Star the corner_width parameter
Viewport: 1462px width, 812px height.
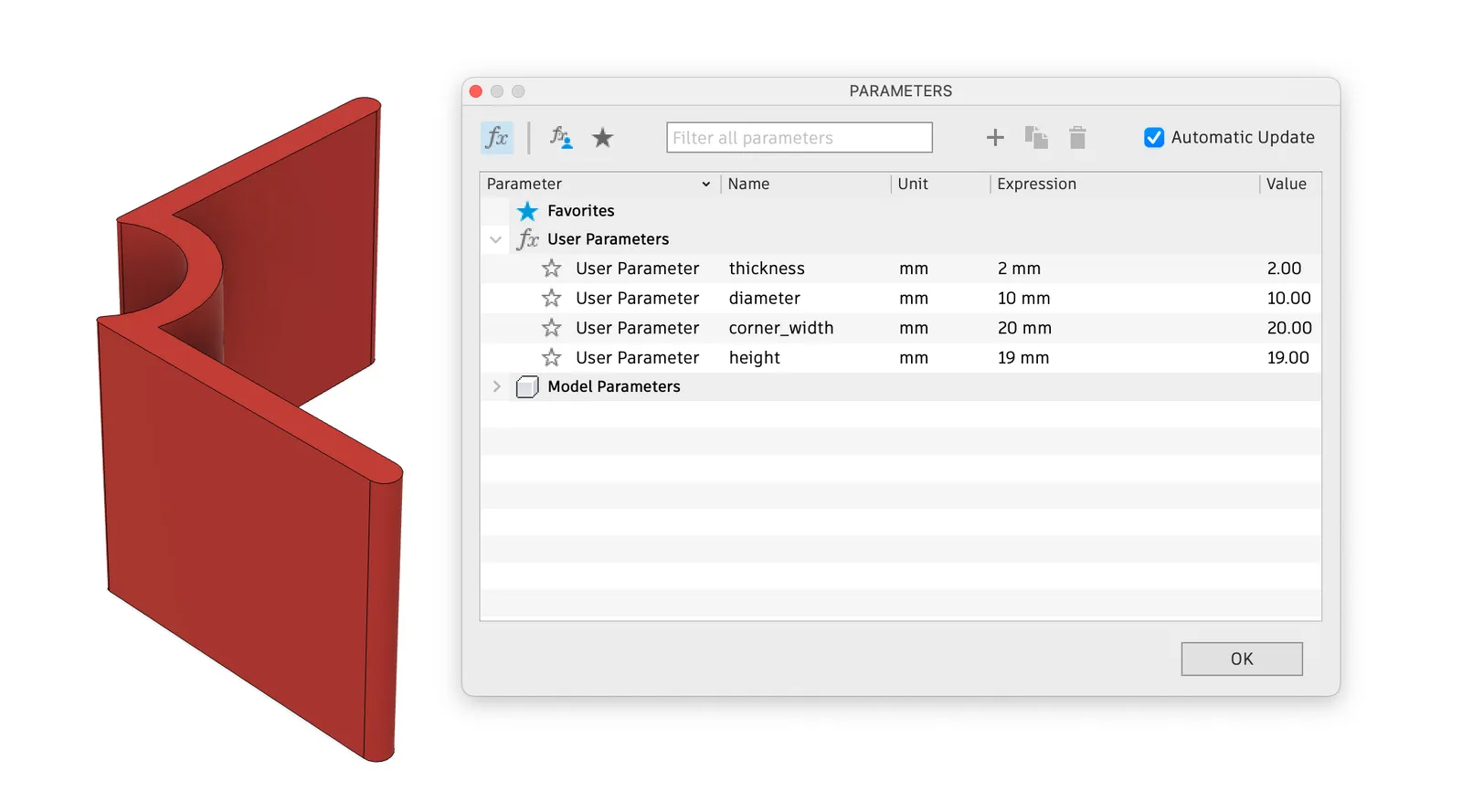[x=551, y=328]
